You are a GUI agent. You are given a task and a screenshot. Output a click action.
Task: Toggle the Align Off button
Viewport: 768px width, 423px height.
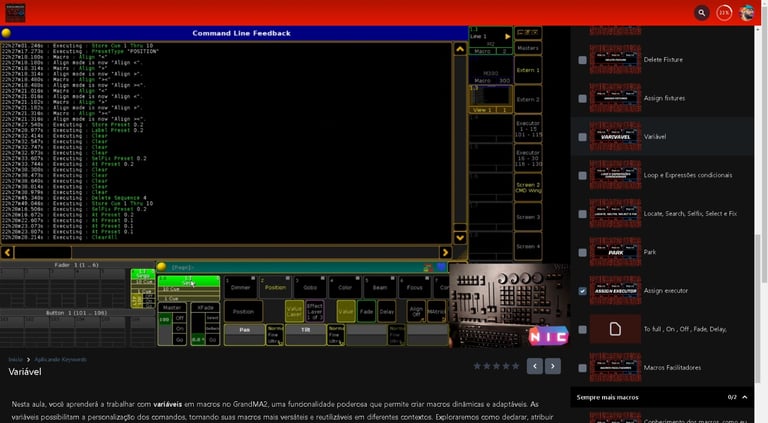point(416,311)
